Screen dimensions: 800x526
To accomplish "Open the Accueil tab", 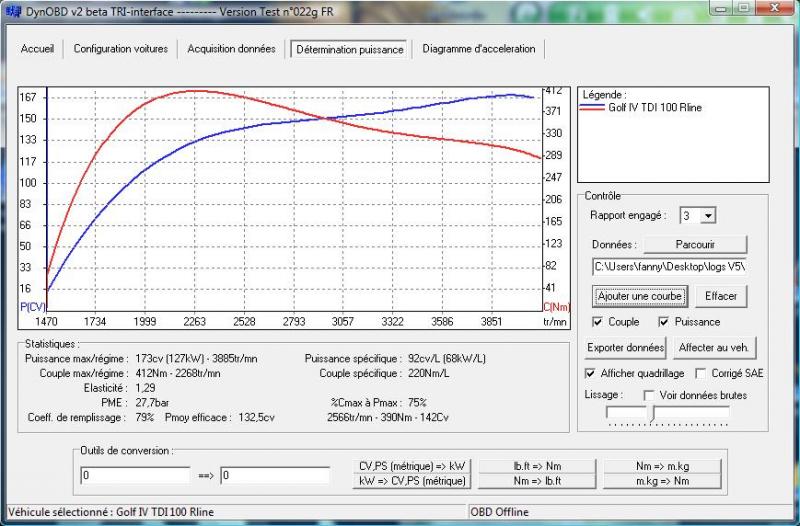I will point(37,49).
